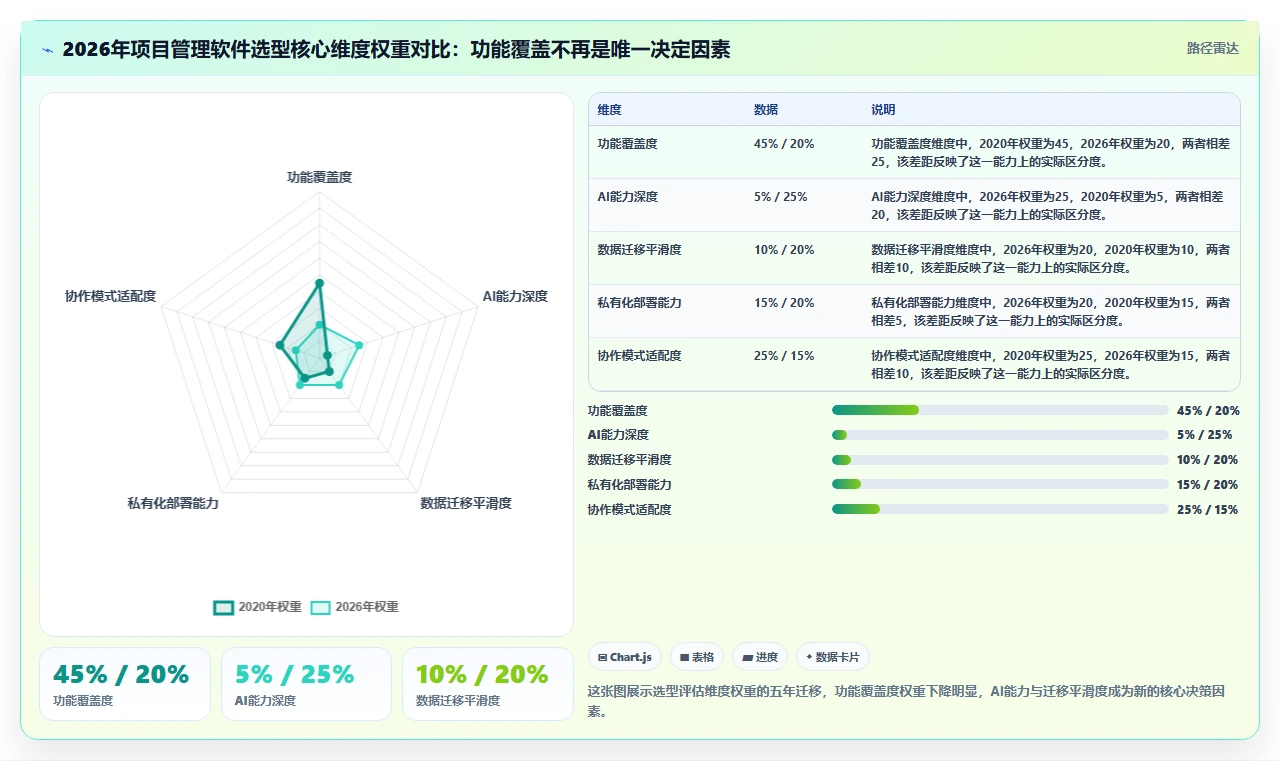1280x761 pixels.
Task: Select the AI能力深度 table row name
Action: pyautogui.click(x=628, y=197)
